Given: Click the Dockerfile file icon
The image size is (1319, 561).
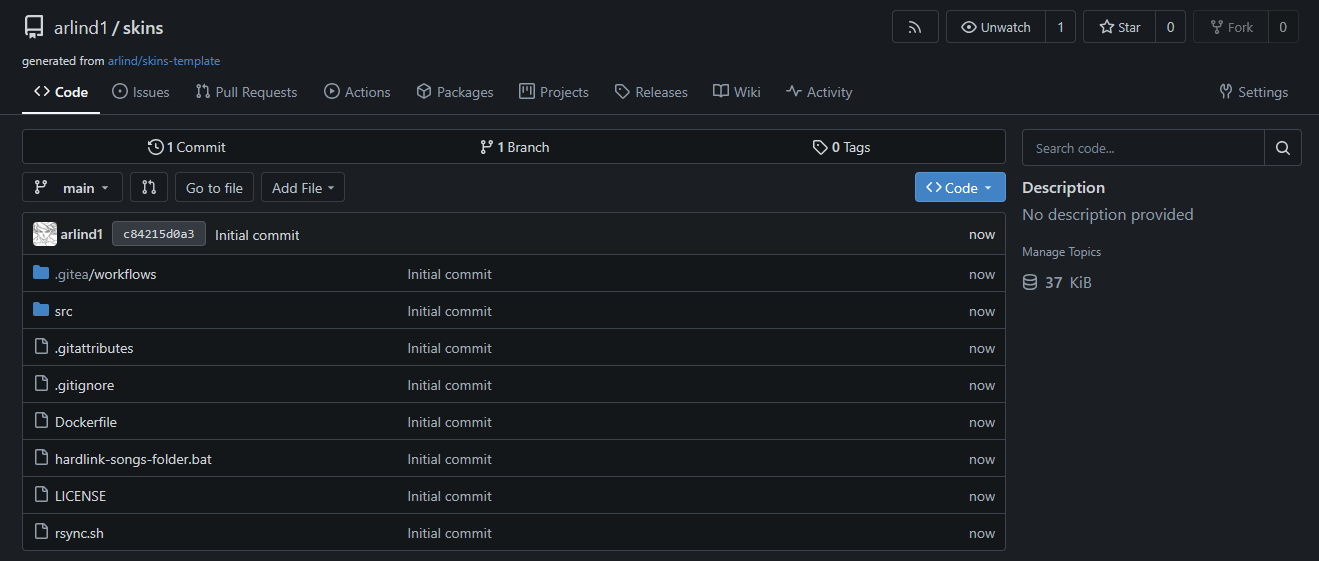Looking at the screenshot, I should [41, 421].
